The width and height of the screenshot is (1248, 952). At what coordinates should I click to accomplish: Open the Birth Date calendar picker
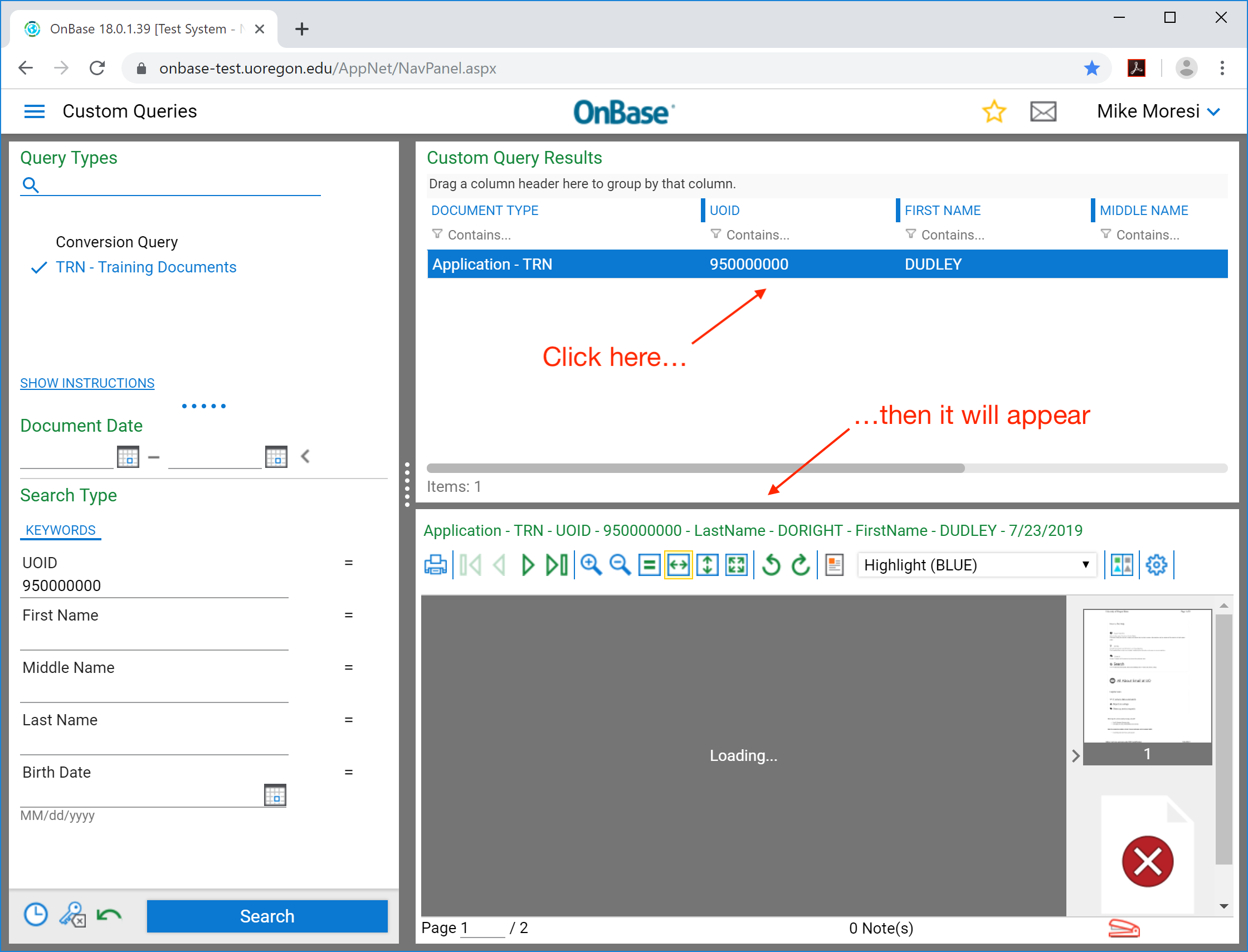(275, 795)
